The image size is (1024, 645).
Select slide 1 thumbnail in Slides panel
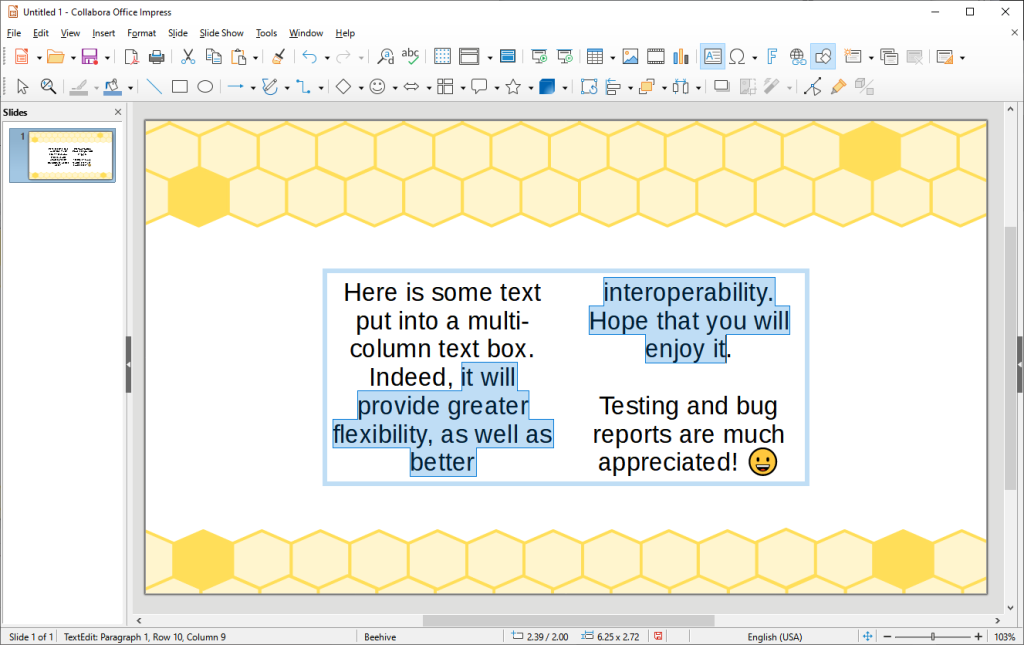coord(62,156)
